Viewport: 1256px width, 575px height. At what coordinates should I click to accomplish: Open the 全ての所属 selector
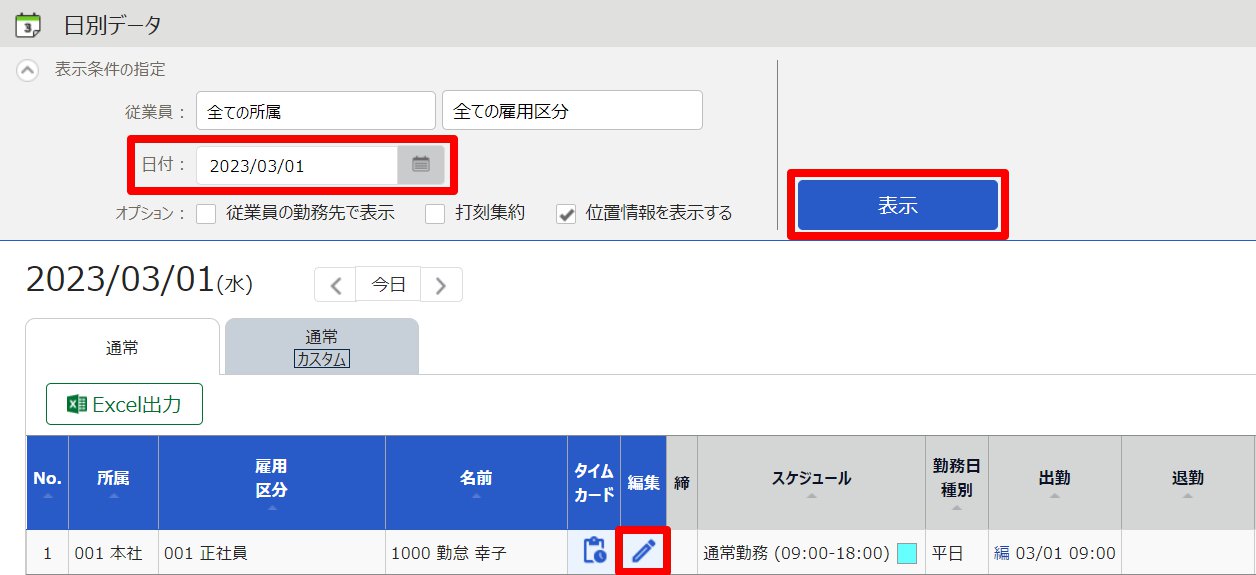click(x=316, y=111)
